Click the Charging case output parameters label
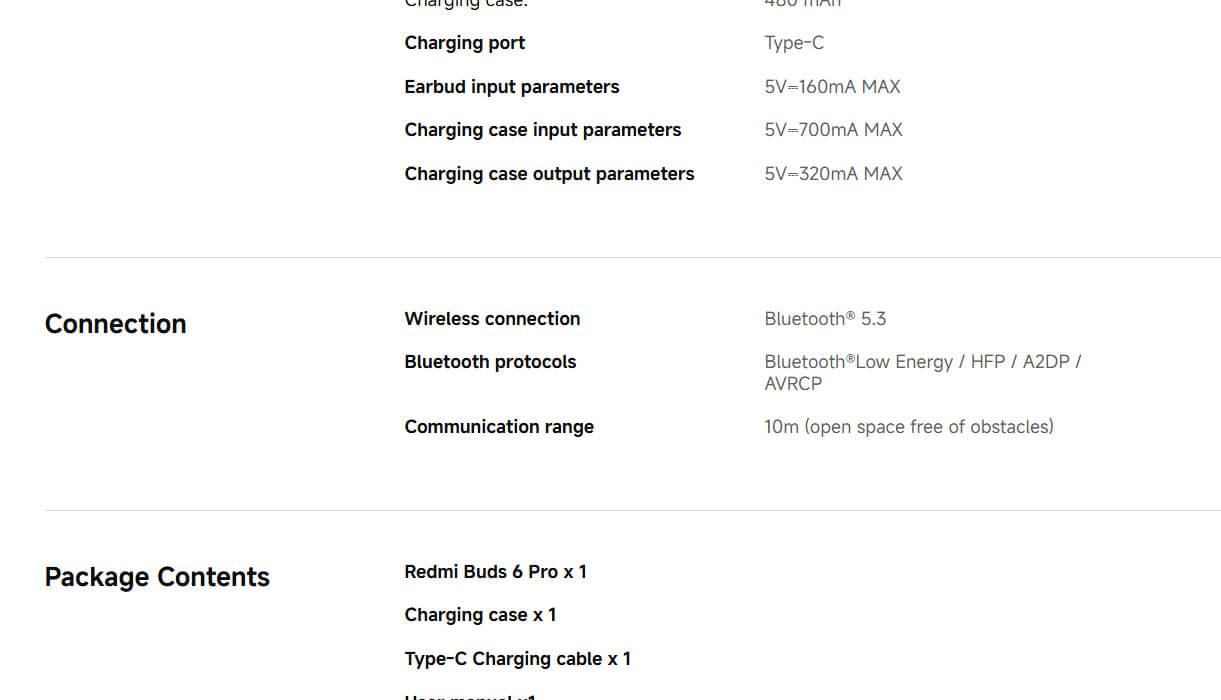Image resolution: width=1221 pixels, height=700 pixels. [549, 174]
